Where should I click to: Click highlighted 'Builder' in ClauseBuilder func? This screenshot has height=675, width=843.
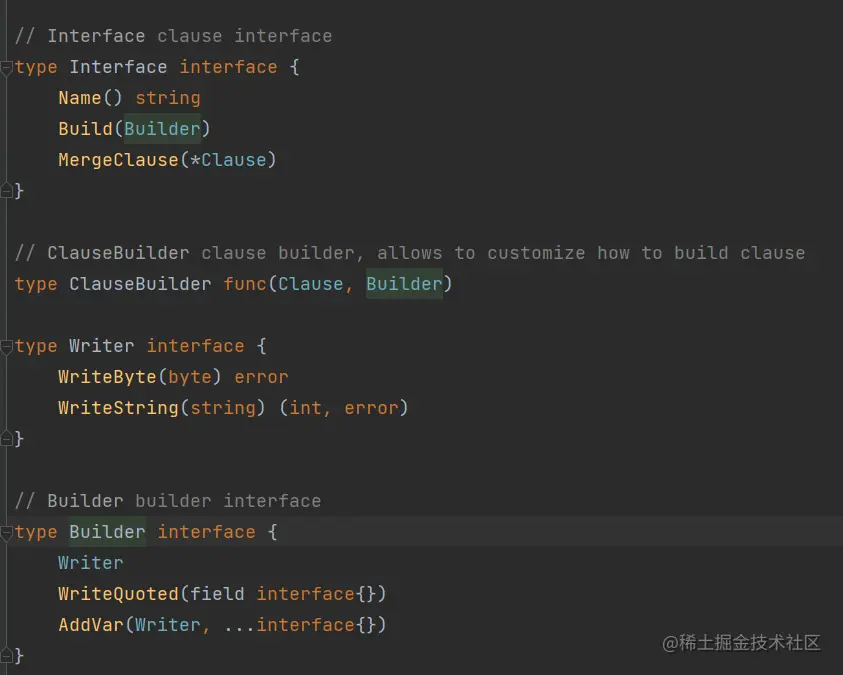point(404,284)
